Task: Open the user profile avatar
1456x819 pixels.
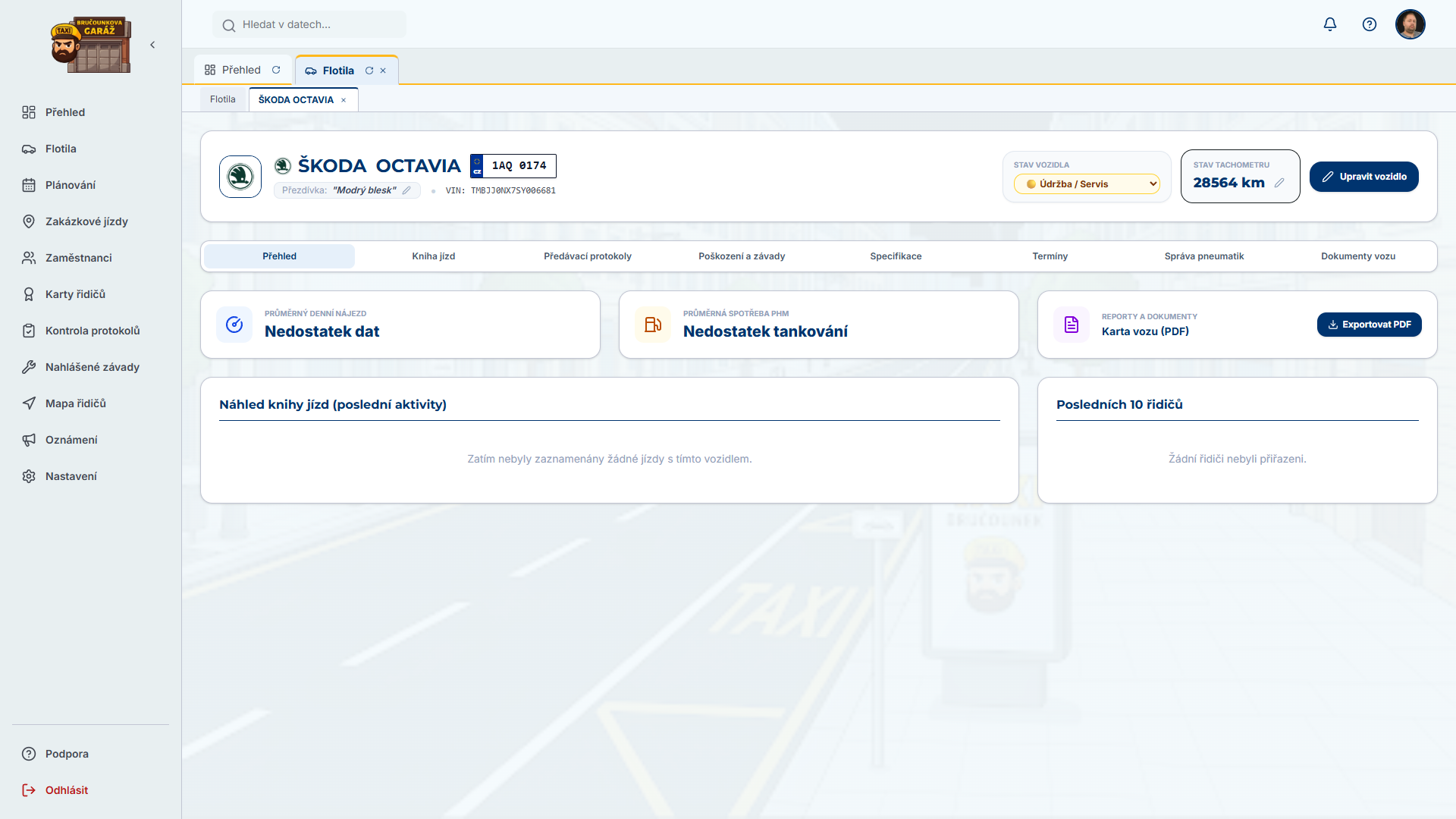Action: [1410, 24]
